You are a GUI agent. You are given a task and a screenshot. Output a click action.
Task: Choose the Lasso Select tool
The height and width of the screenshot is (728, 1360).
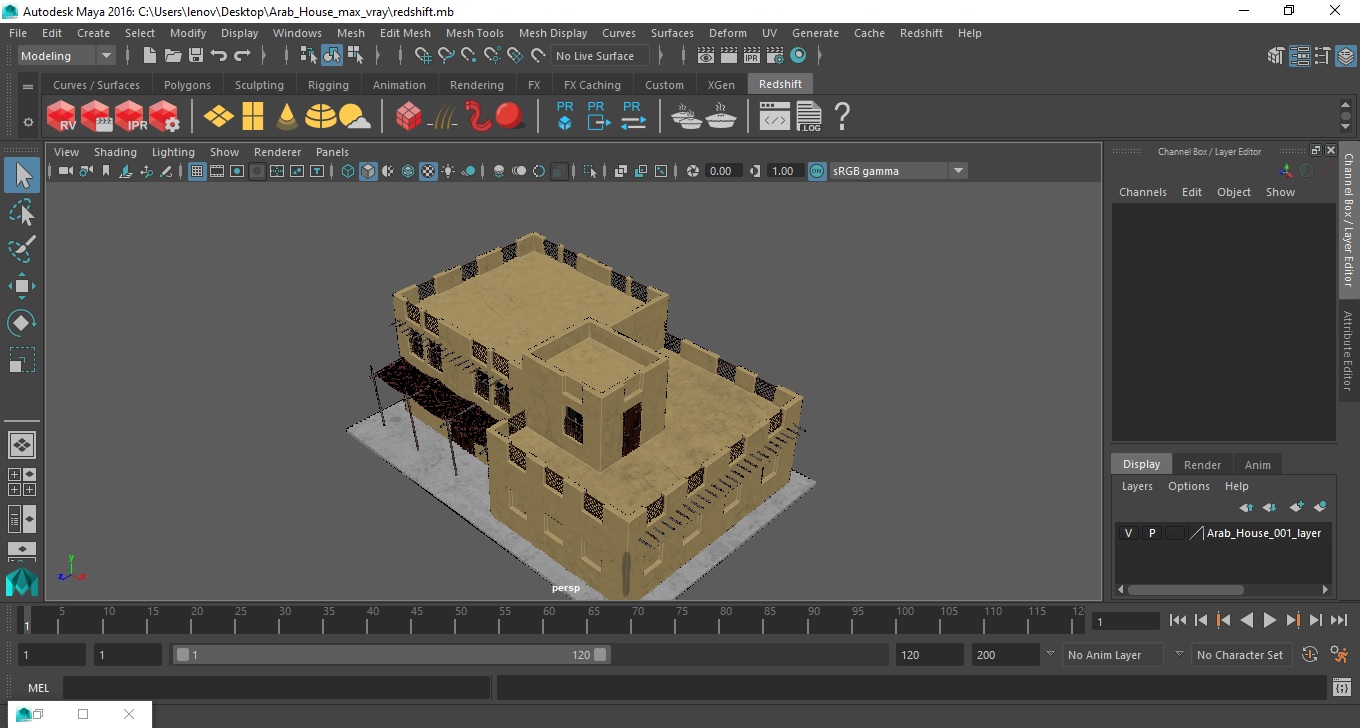[22, 212]
